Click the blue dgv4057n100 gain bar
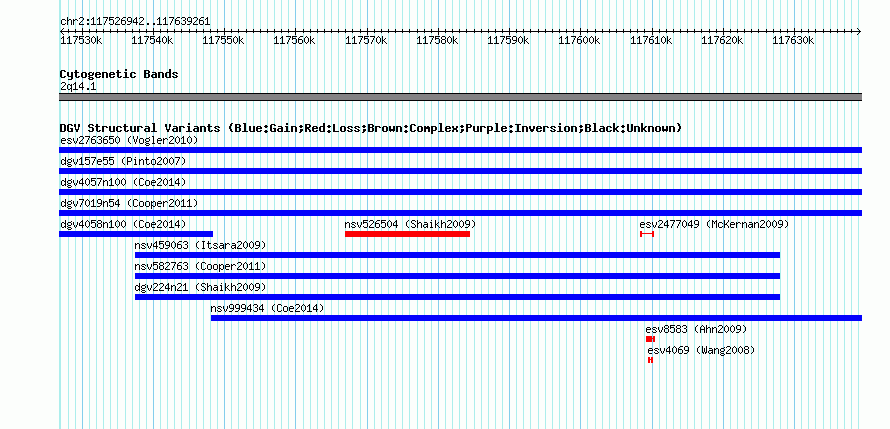The width and height of the screenshot is (890, 429). click(460, 192)
